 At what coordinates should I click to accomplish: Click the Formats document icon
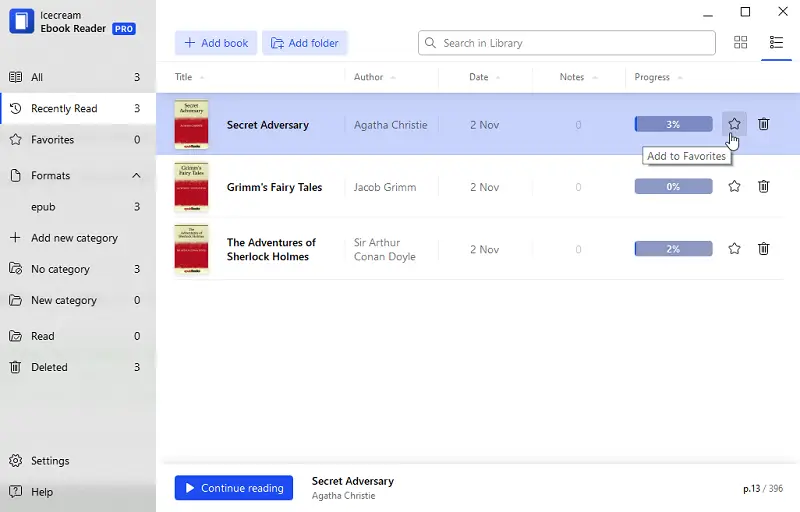coord(16,175)
